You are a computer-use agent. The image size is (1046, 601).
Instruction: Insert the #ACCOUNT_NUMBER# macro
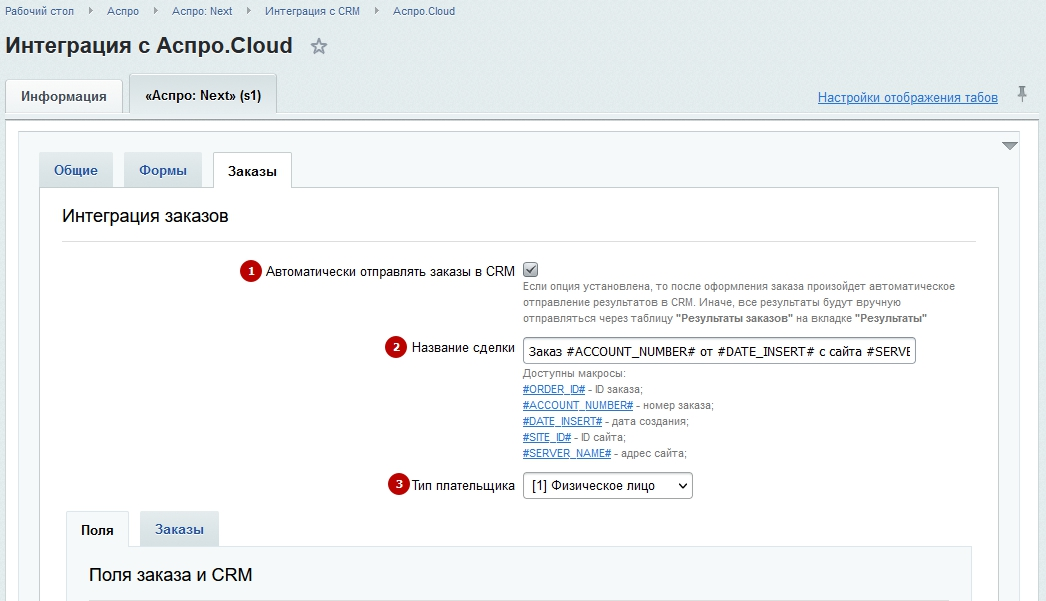click(578, 406)
